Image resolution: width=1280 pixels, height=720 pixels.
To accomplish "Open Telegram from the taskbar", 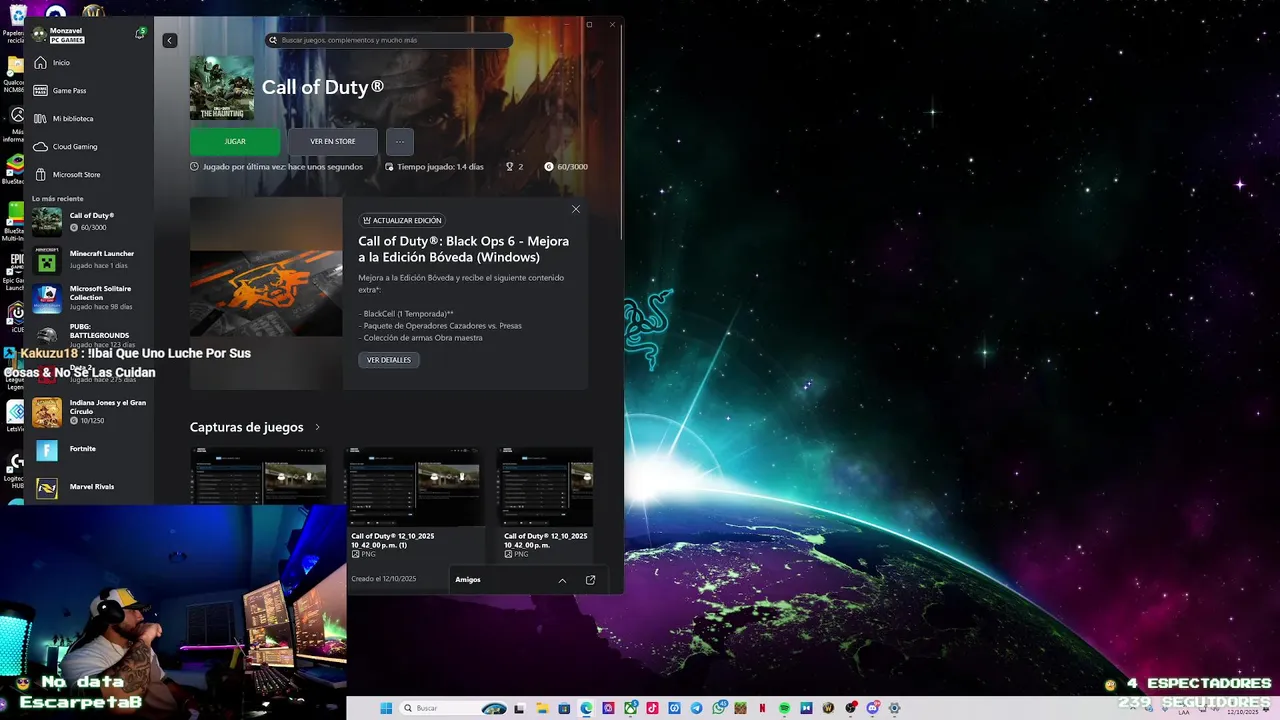I will [x=696, y=708].
